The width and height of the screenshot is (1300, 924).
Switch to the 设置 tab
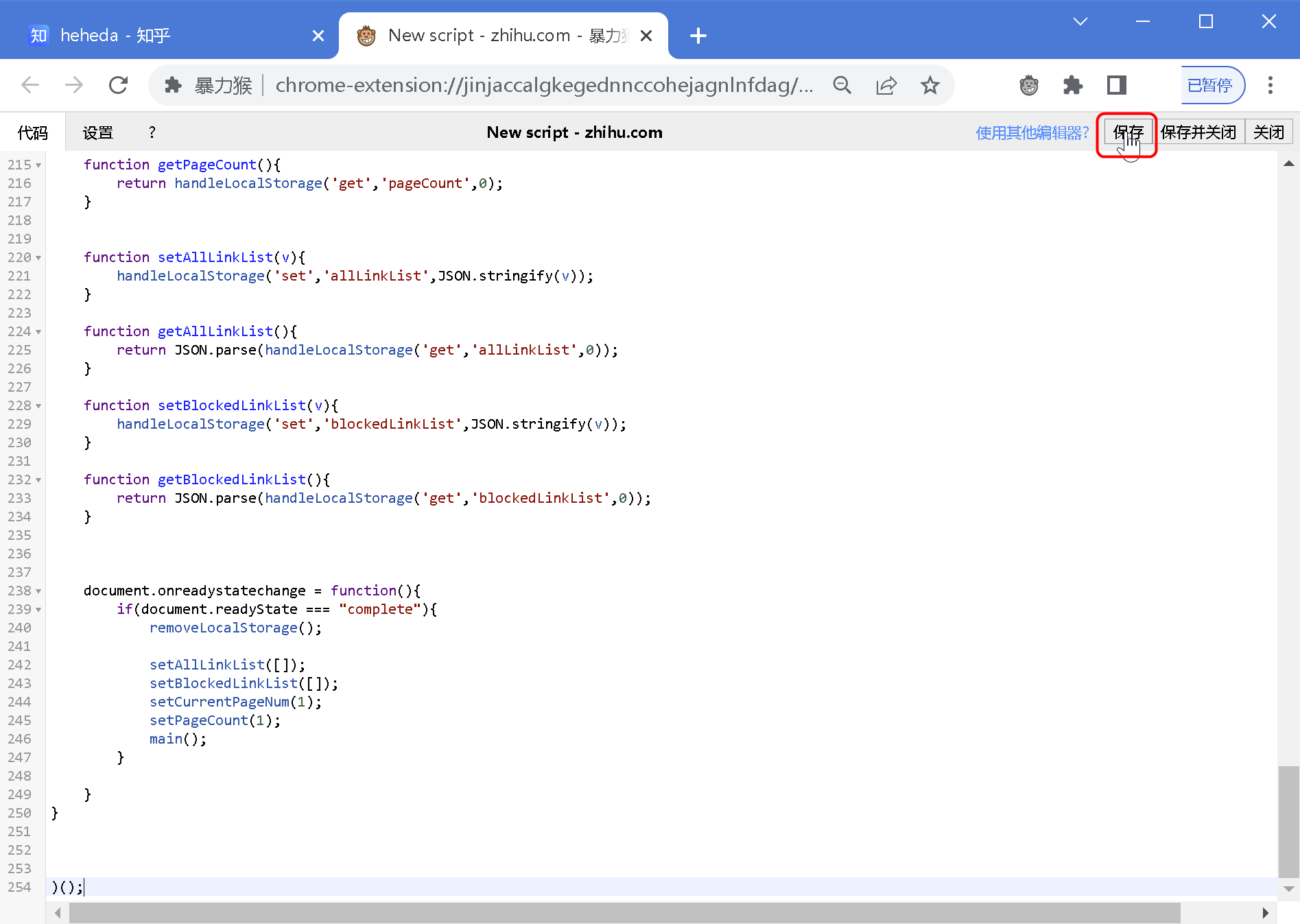coord(97,132)
